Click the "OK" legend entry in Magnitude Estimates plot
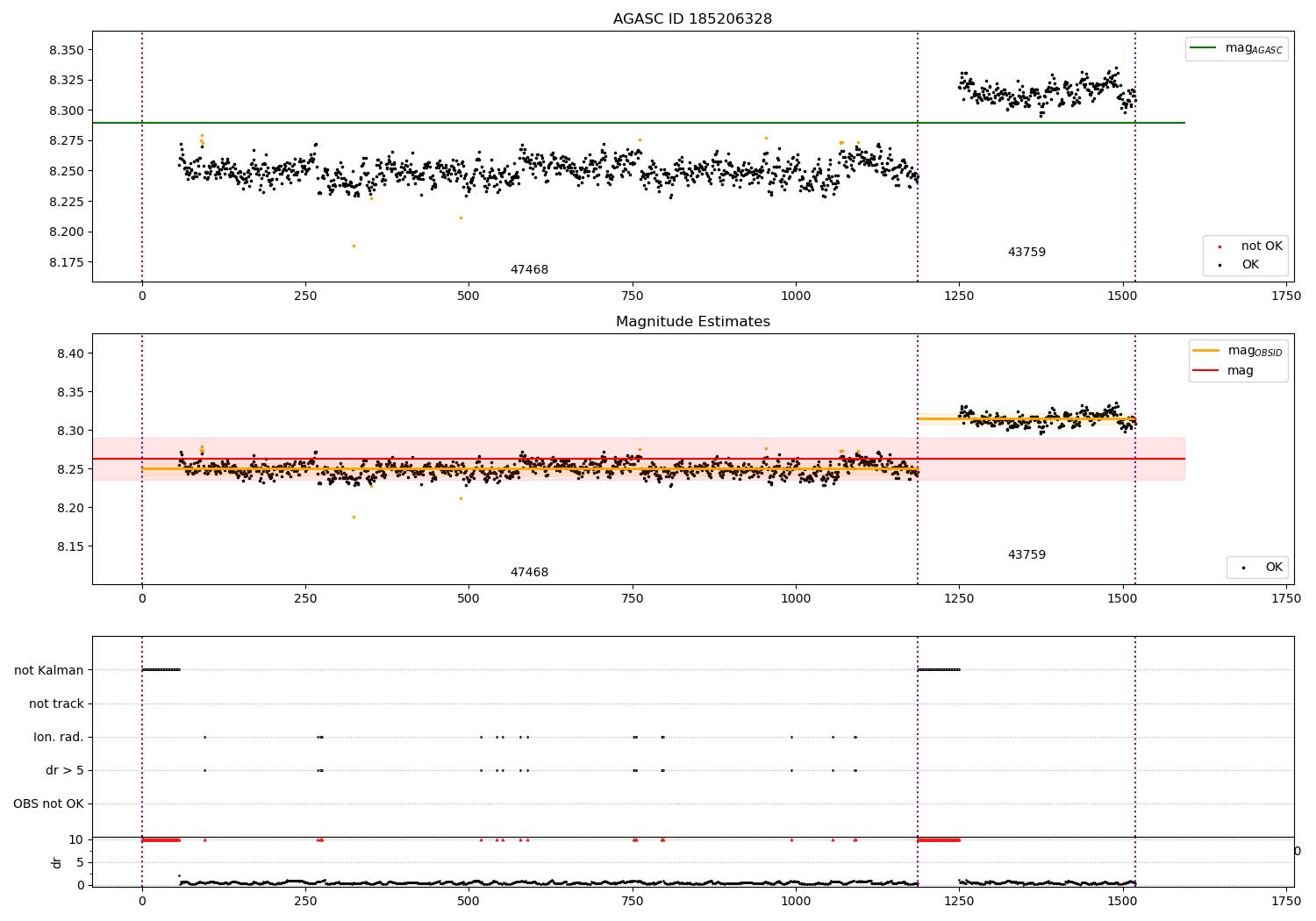1316x921 pixels. (x=1274, y=568)
